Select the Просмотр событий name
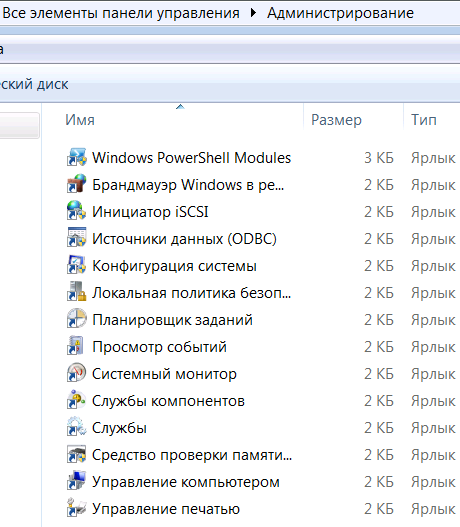The width and height of the screenshot is (460, 527). [159, 347]
